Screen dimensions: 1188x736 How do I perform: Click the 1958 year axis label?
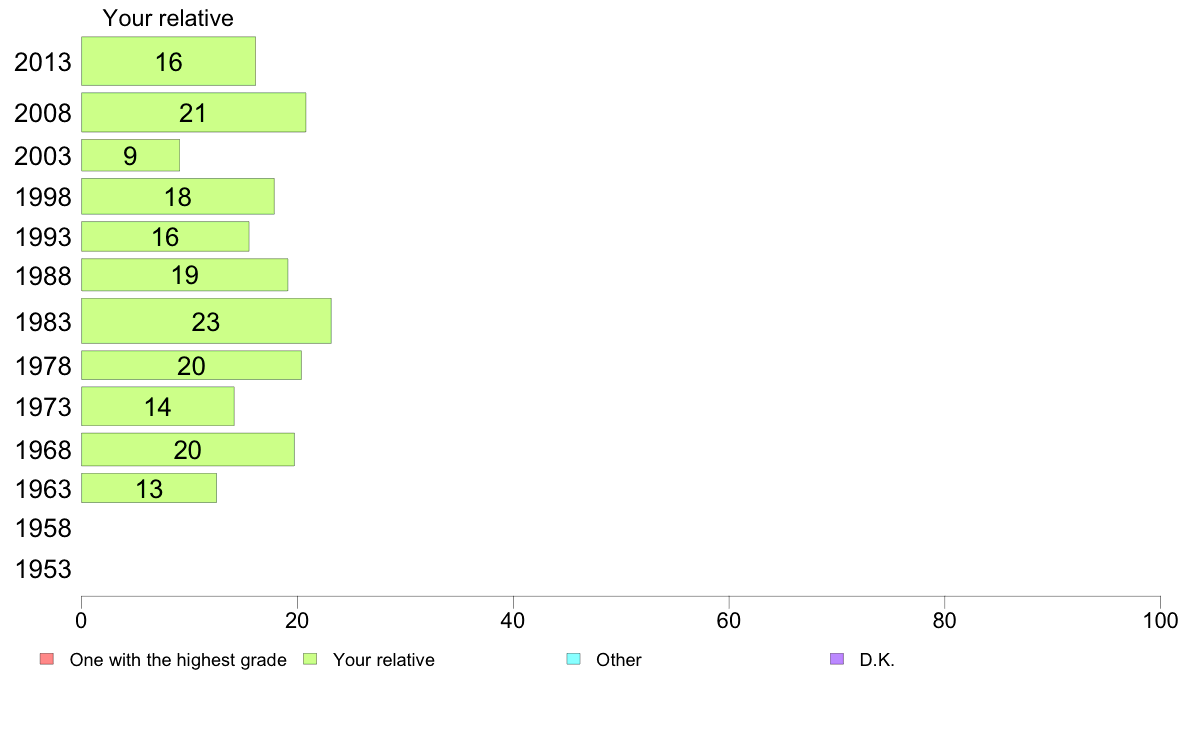[x=43, y=528]
